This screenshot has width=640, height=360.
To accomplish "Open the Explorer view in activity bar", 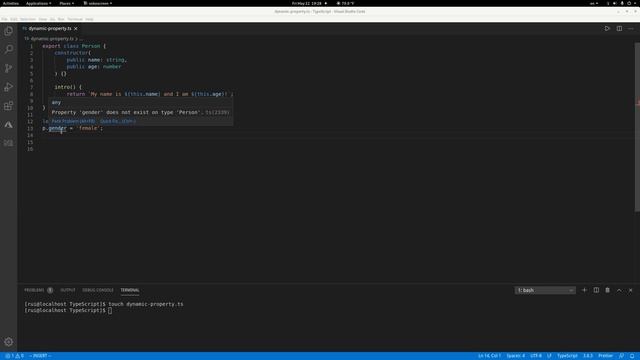I will (x=9, y=31).
